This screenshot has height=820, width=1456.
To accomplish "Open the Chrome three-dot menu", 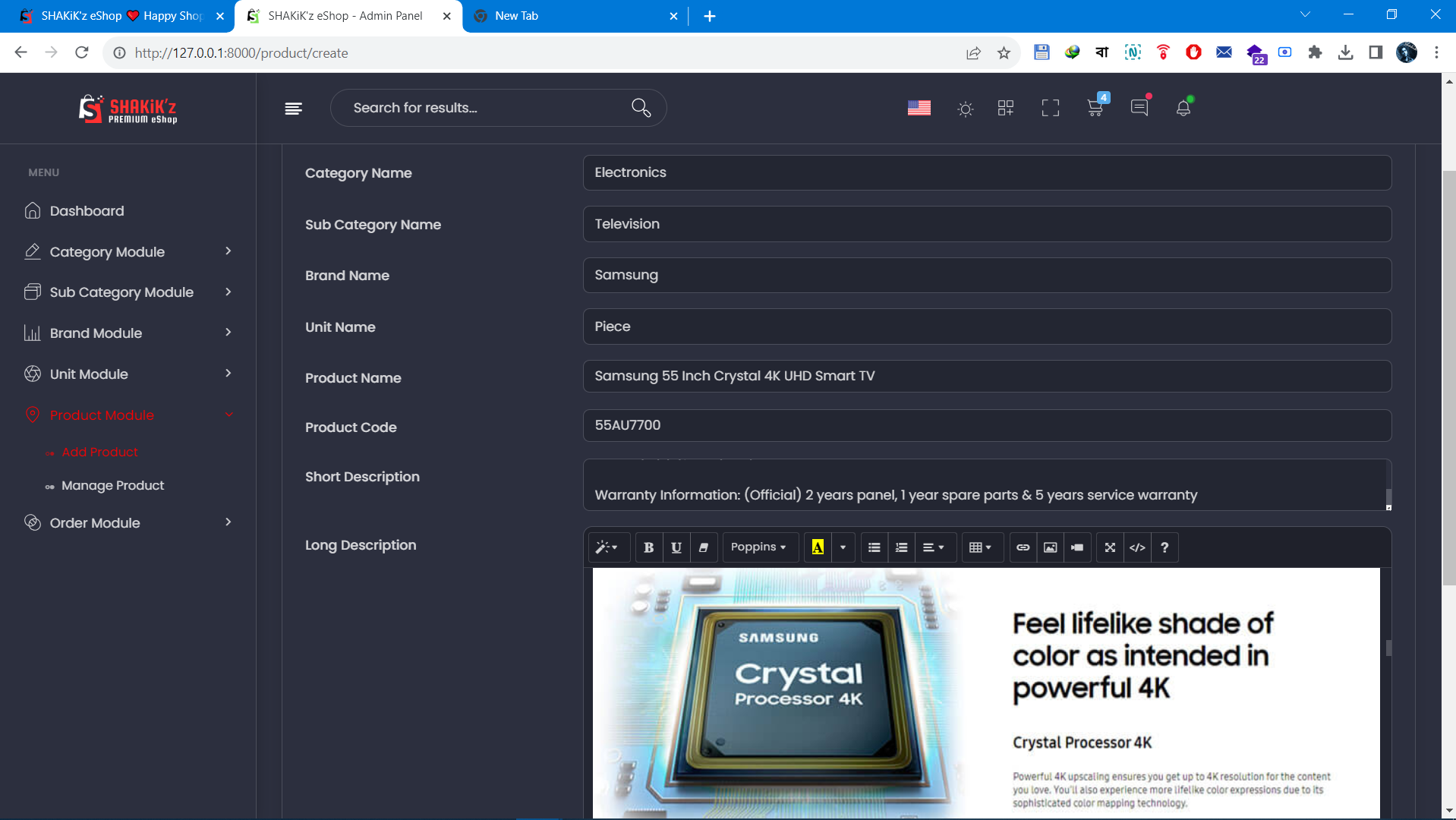I will (x=1436, y=52).
